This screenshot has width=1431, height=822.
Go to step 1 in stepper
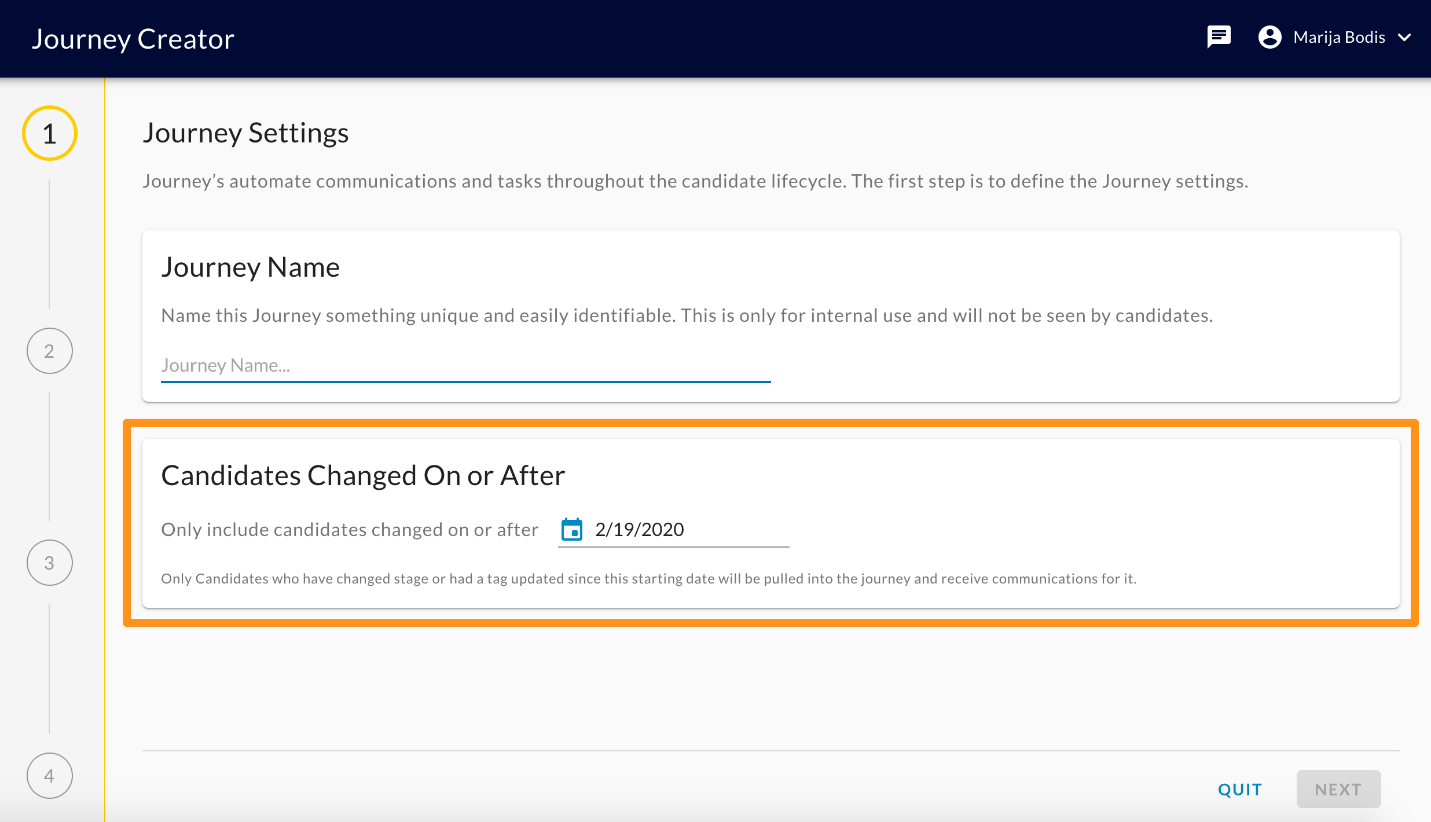tap(49, 133)
